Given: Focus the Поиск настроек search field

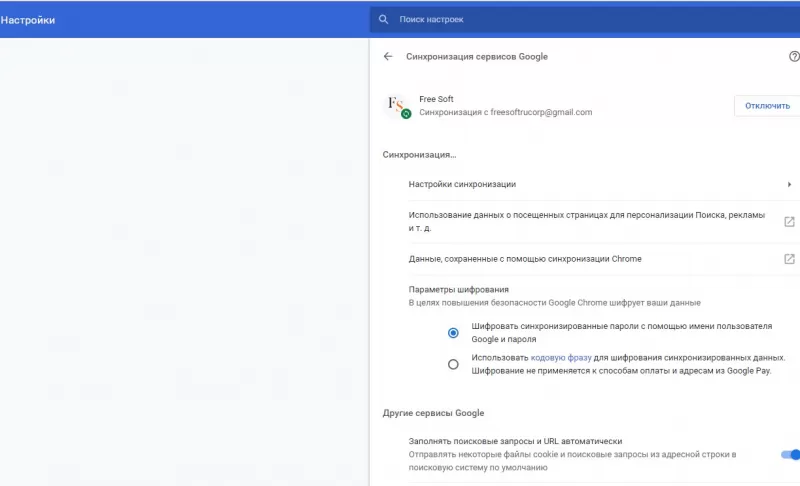Looking at the screenshot, I should coord(585,19).
